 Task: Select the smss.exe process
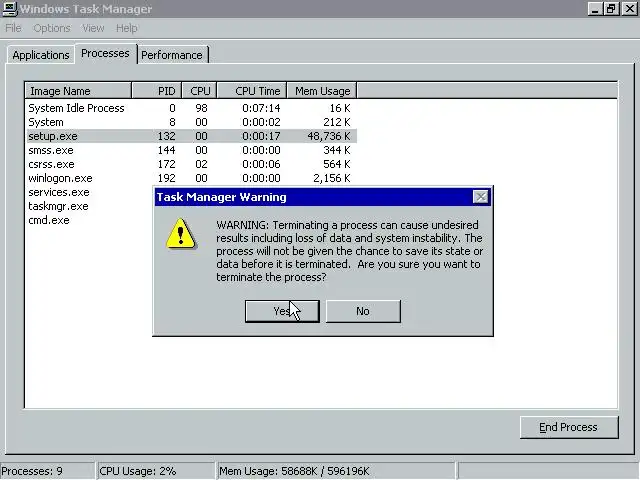coord(191,150)
